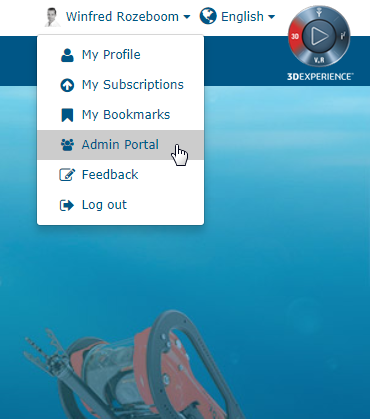
Task: Click Winfred Rozeboom's avatar photo
Action: point(53,17)
